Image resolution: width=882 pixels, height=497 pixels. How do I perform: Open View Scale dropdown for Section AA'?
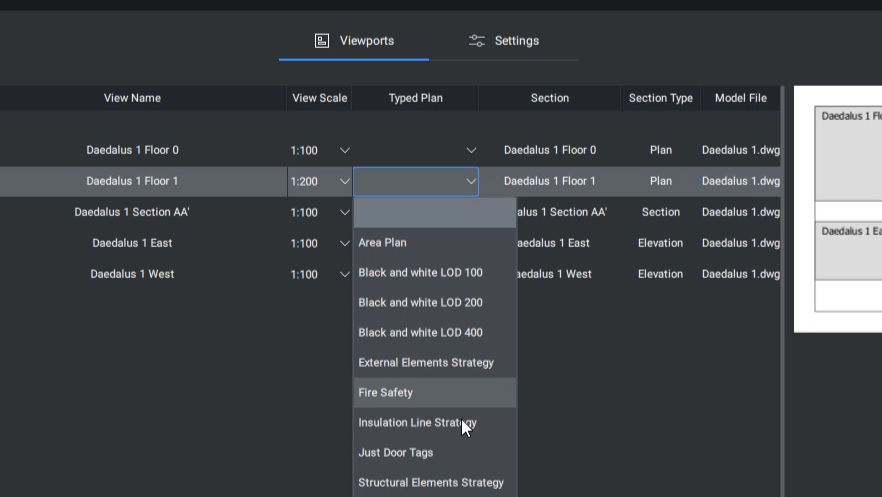(x=345, y=213)
